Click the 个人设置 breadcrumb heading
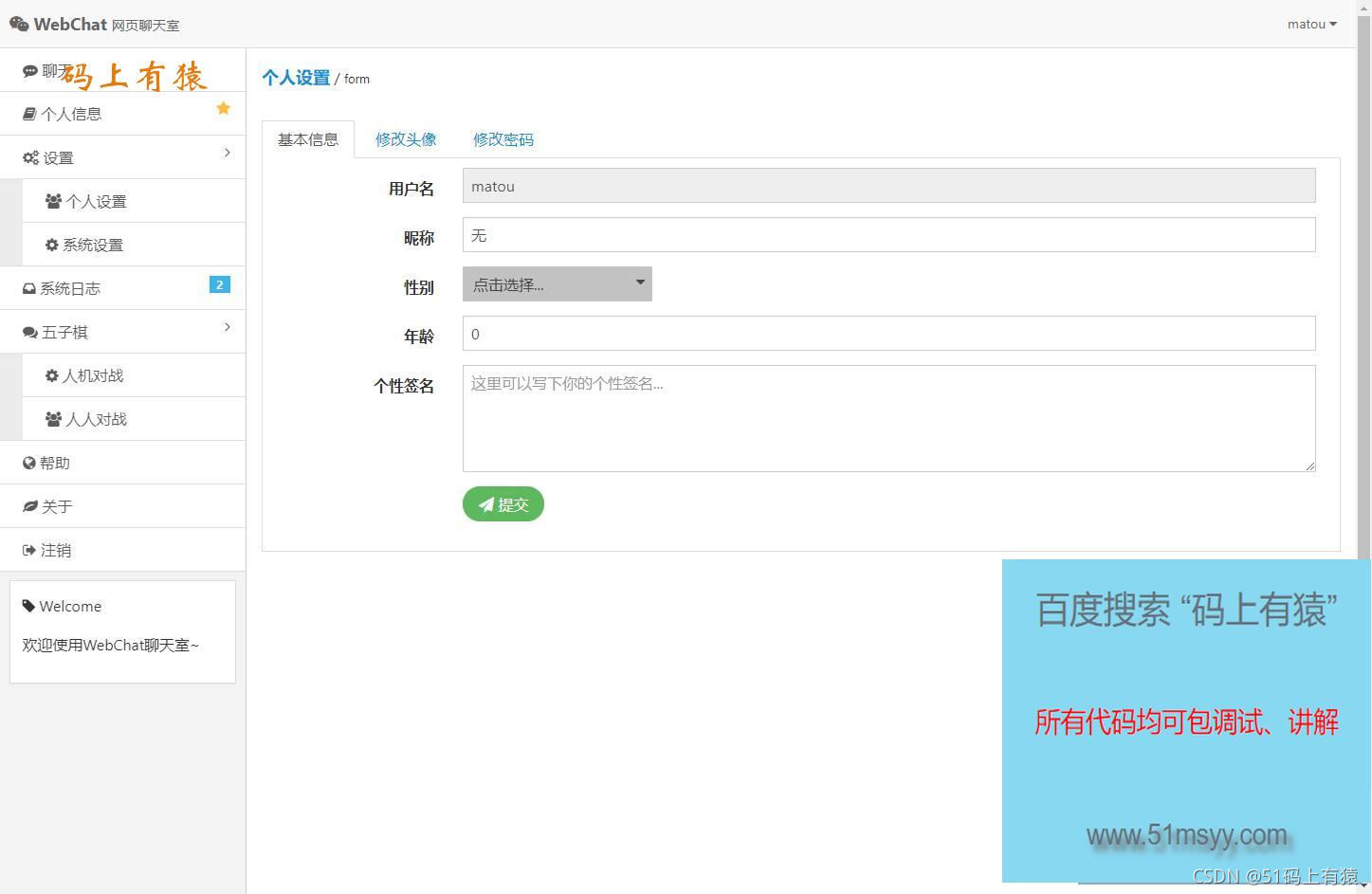This screenshot has height=894, width=1372. 296,78
